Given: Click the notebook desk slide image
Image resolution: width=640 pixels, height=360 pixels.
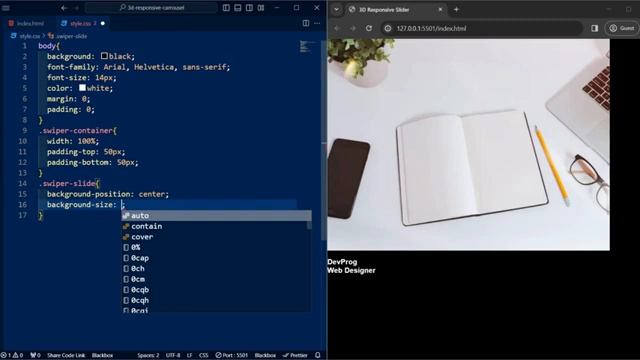Looking at the screenshot, I should pyautogui.click(x=469, y=144).
